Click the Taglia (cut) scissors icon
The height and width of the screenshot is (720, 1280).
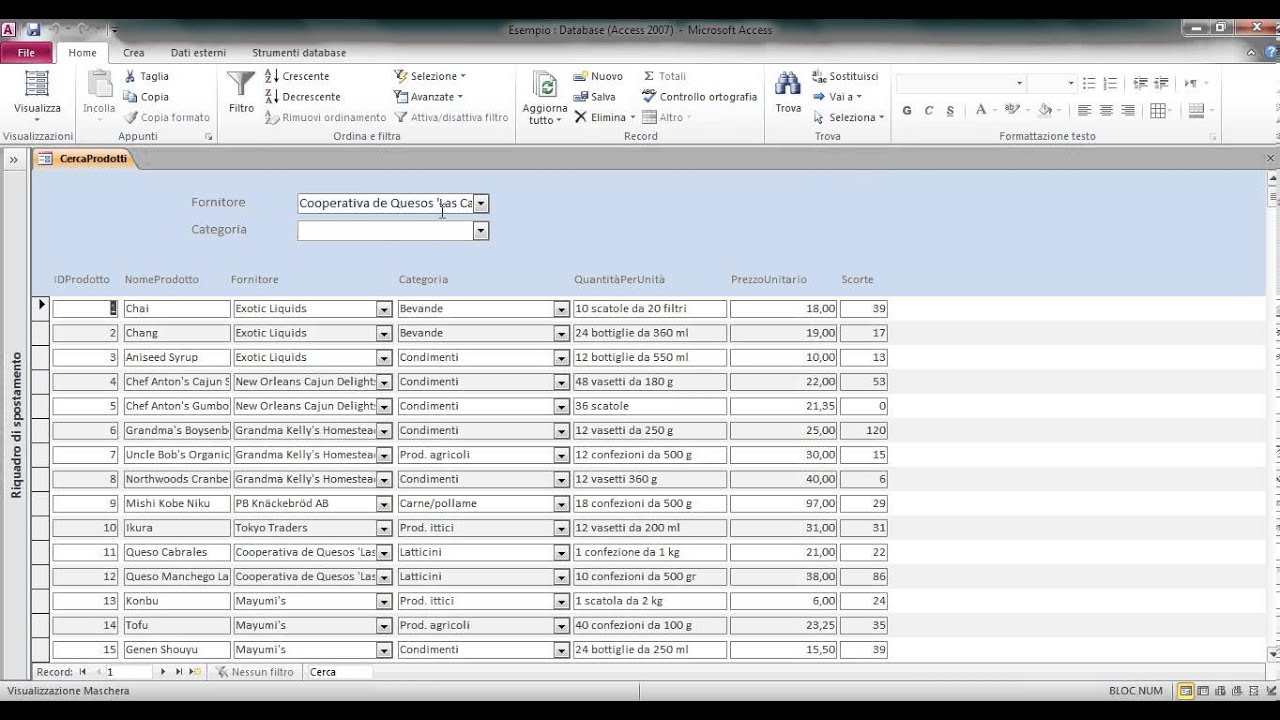point(130,76)
